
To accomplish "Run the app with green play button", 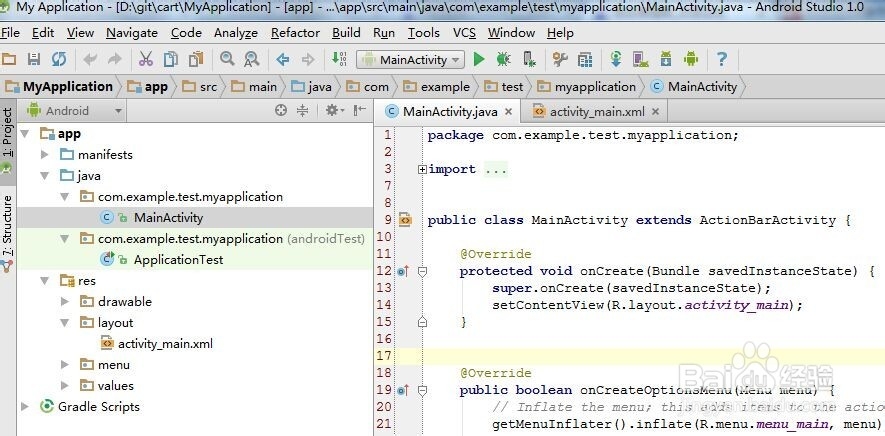I will click(479, 59).
